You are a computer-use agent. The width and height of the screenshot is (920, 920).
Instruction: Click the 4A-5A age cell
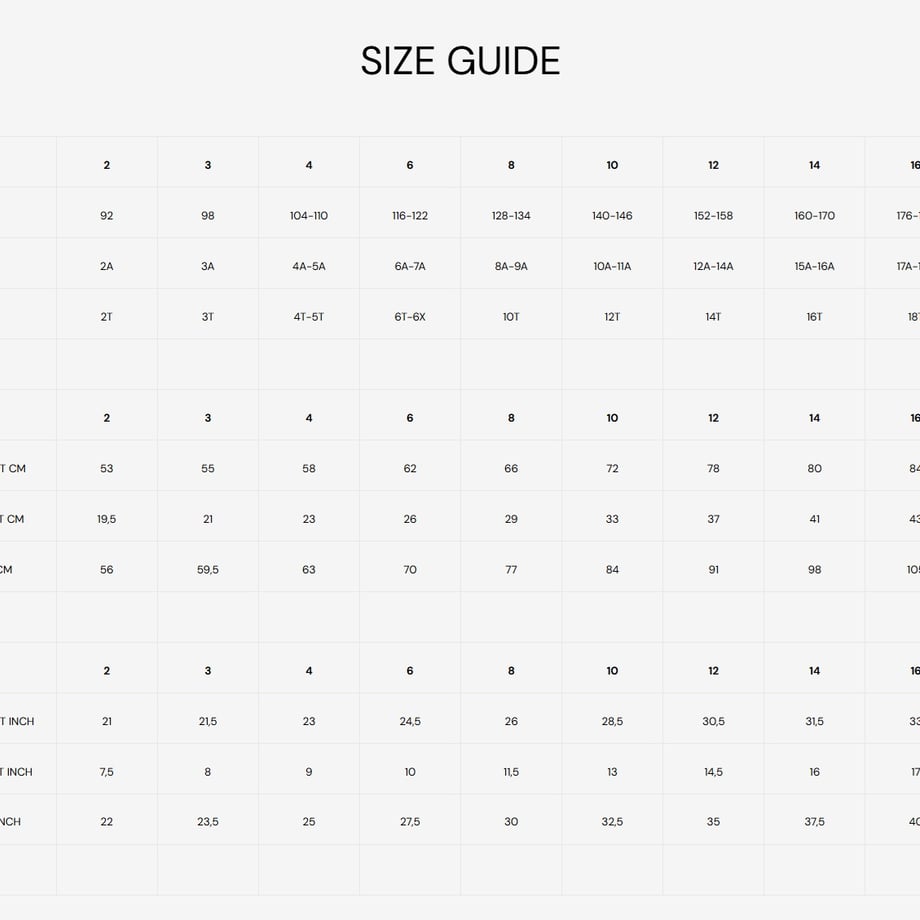[309, 266]
